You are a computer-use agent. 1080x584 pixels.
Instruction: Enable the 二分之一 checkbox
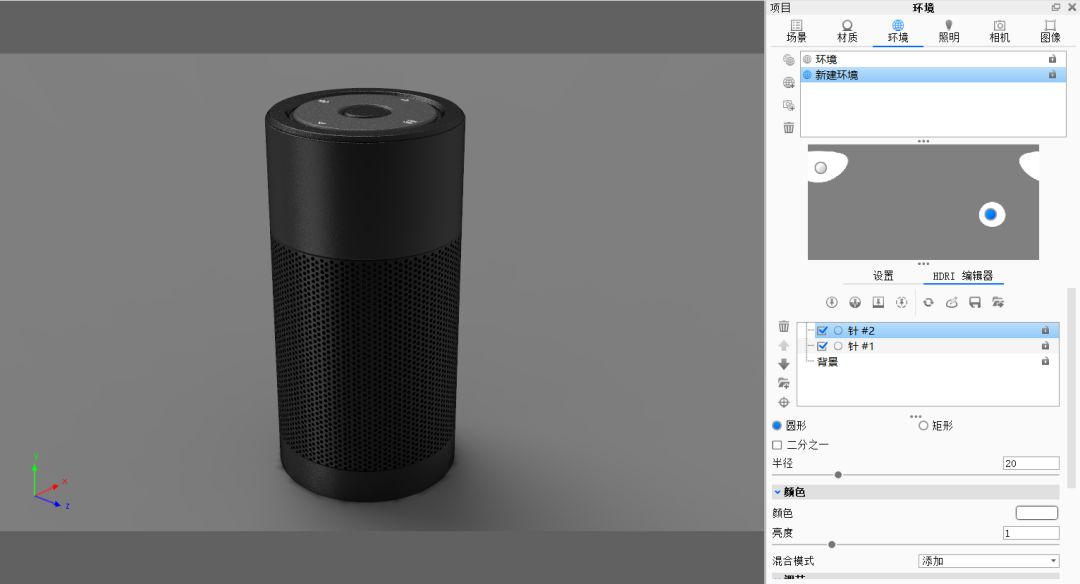click(777, 445)
